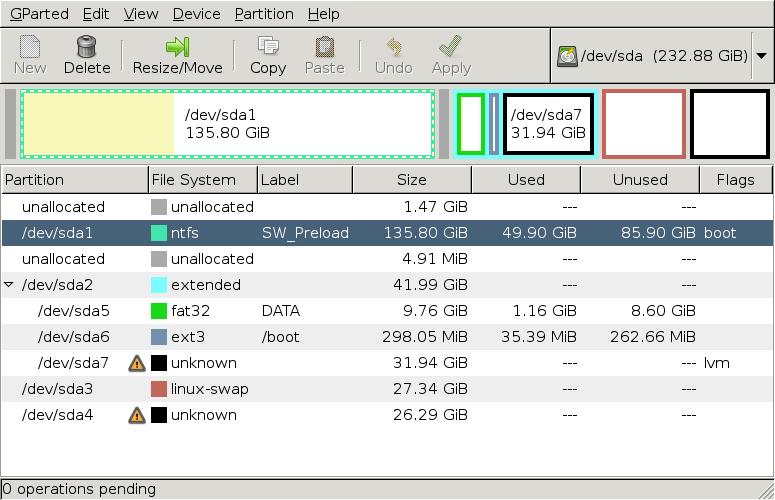This screenshot has width=775, height=500.
Task: Click the Apply checkmark icon
Action: [x=450, y=46]
